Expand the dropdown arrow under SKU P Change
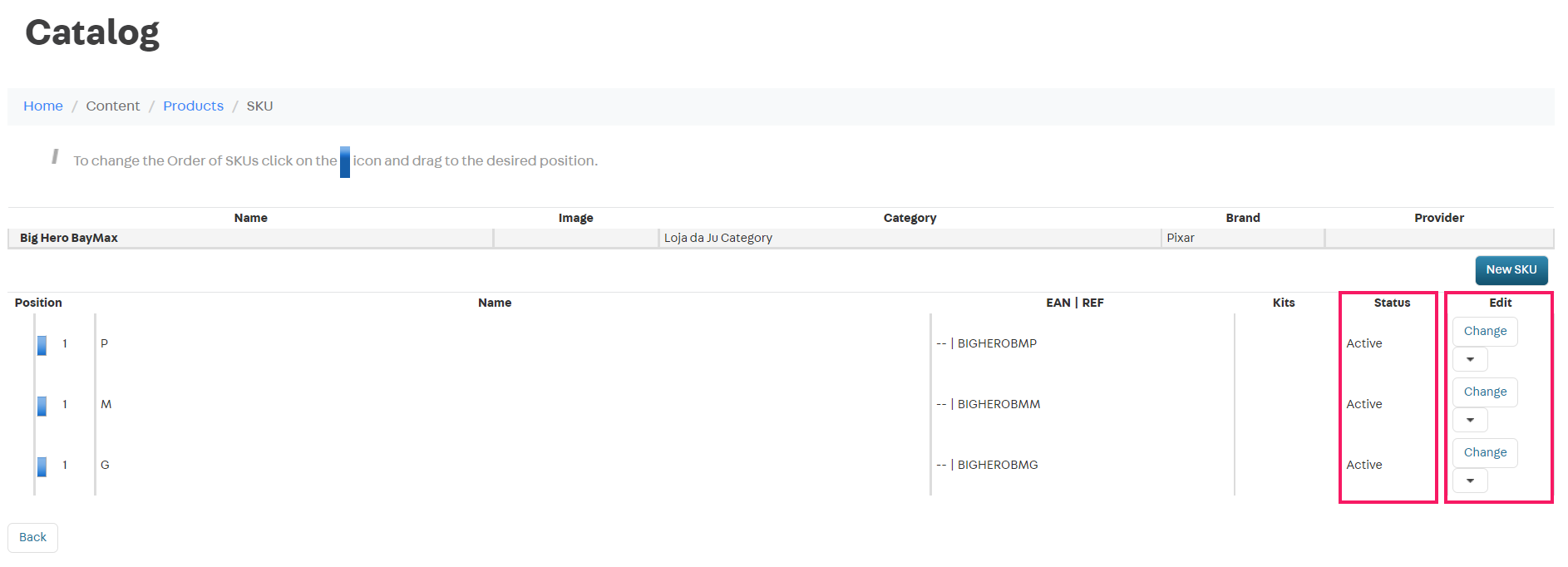The image size is (1568, 567). (x=1470, y=359)
